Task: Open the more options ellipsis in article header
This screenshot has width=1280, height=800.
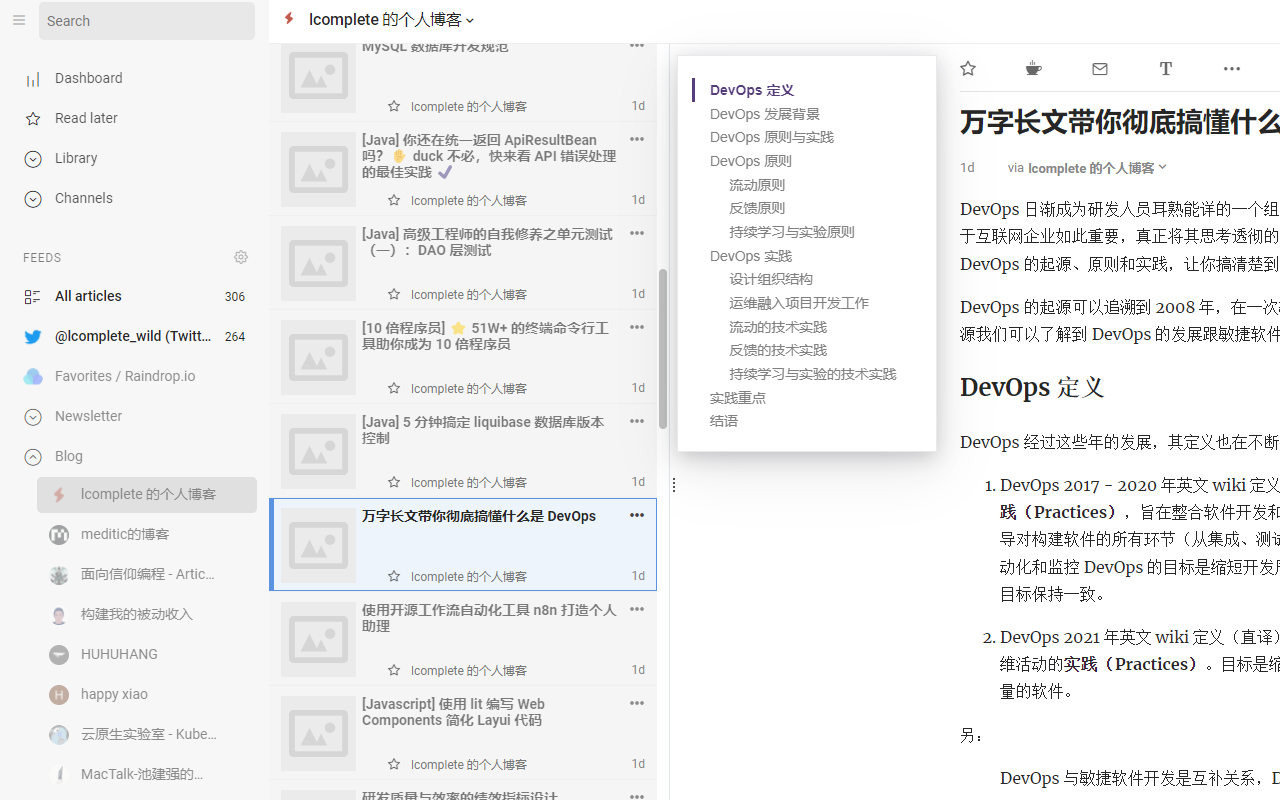Action: 1231,68
